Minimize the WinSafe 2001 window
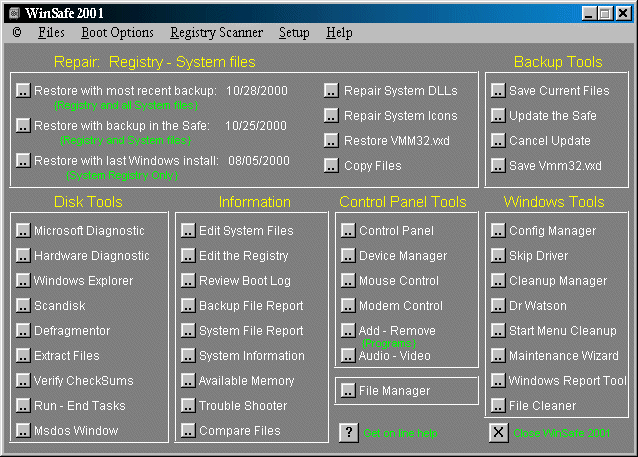Image resolution: width=638 pixels, height=457 pixels. pyautogui.click(x=589, y=13)
